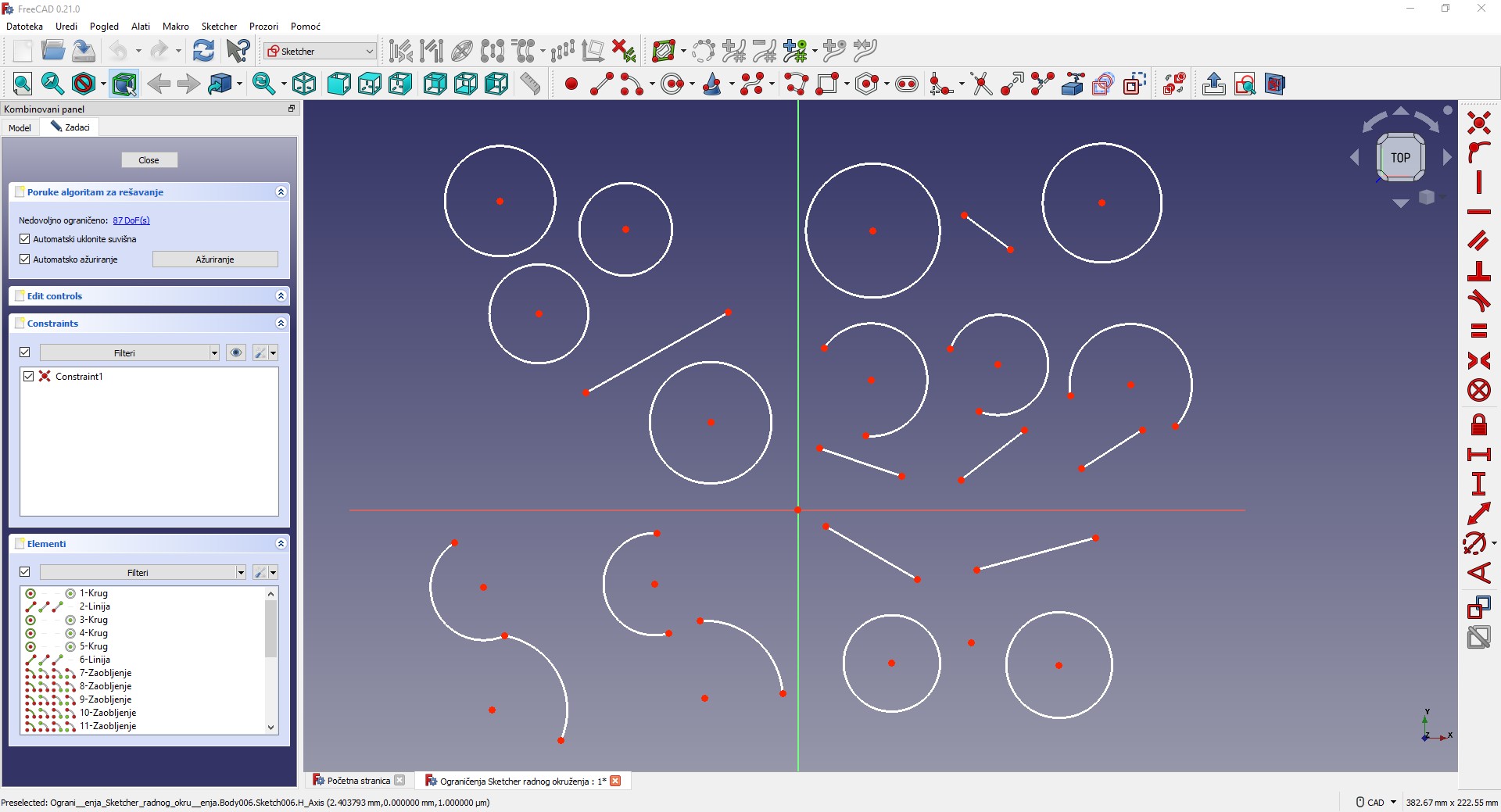Select the 7-Zaobljenje element row
This screenshot has width=1501, height=812.
[x=143, y=673]
